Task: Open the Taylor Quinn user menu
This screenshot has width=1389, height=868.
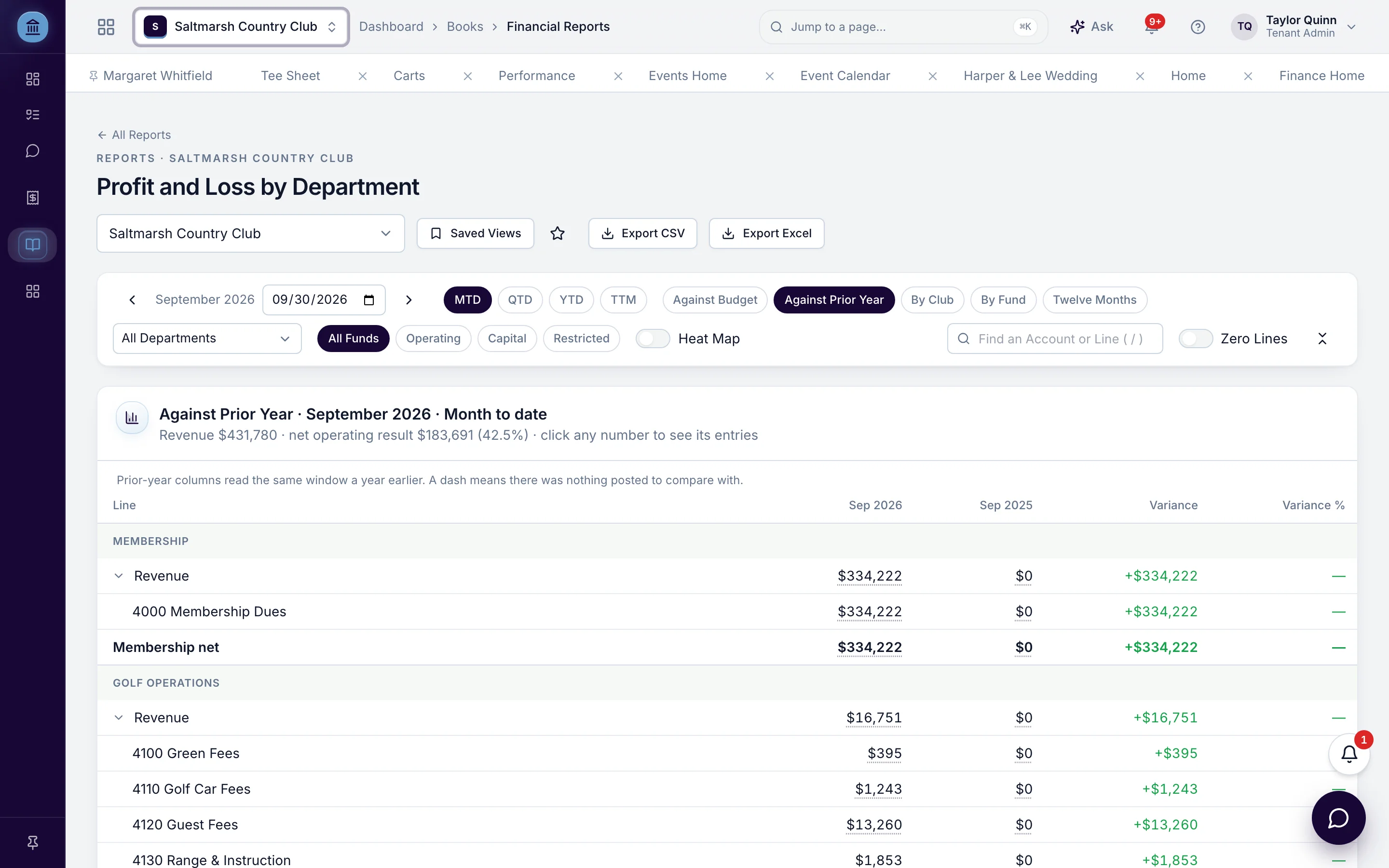Action: 1293,27
